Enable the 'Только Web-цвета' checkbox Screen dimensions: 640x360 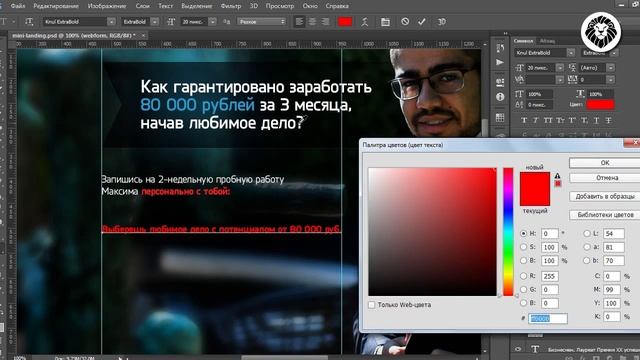(x=371, y=305)
